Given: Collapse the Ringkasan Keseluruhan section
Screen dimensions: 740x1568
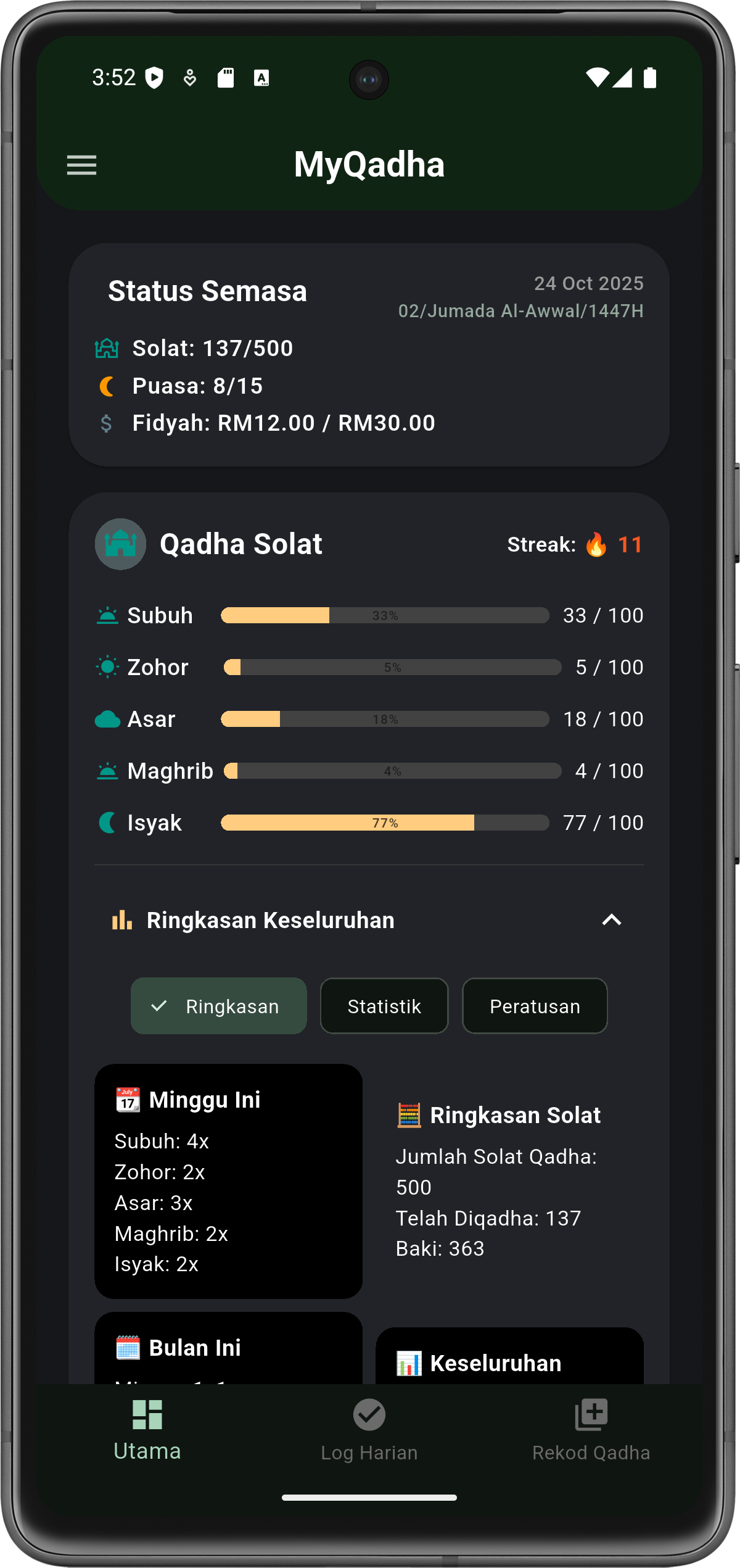Looking at the screenshot, I should coord(611,920).
